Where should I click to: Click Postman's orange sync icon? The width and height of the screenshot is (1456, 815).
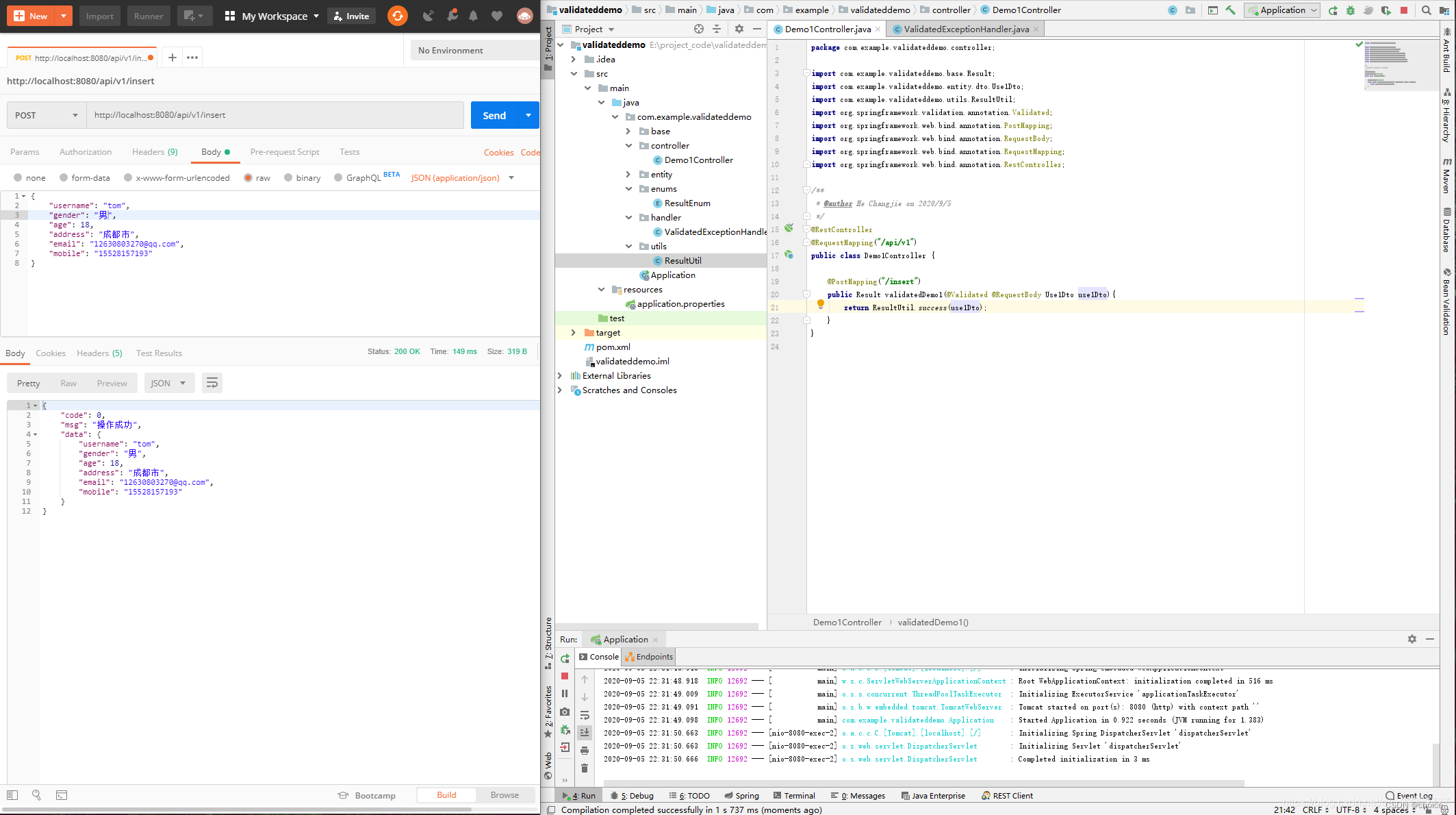point(397,16)
